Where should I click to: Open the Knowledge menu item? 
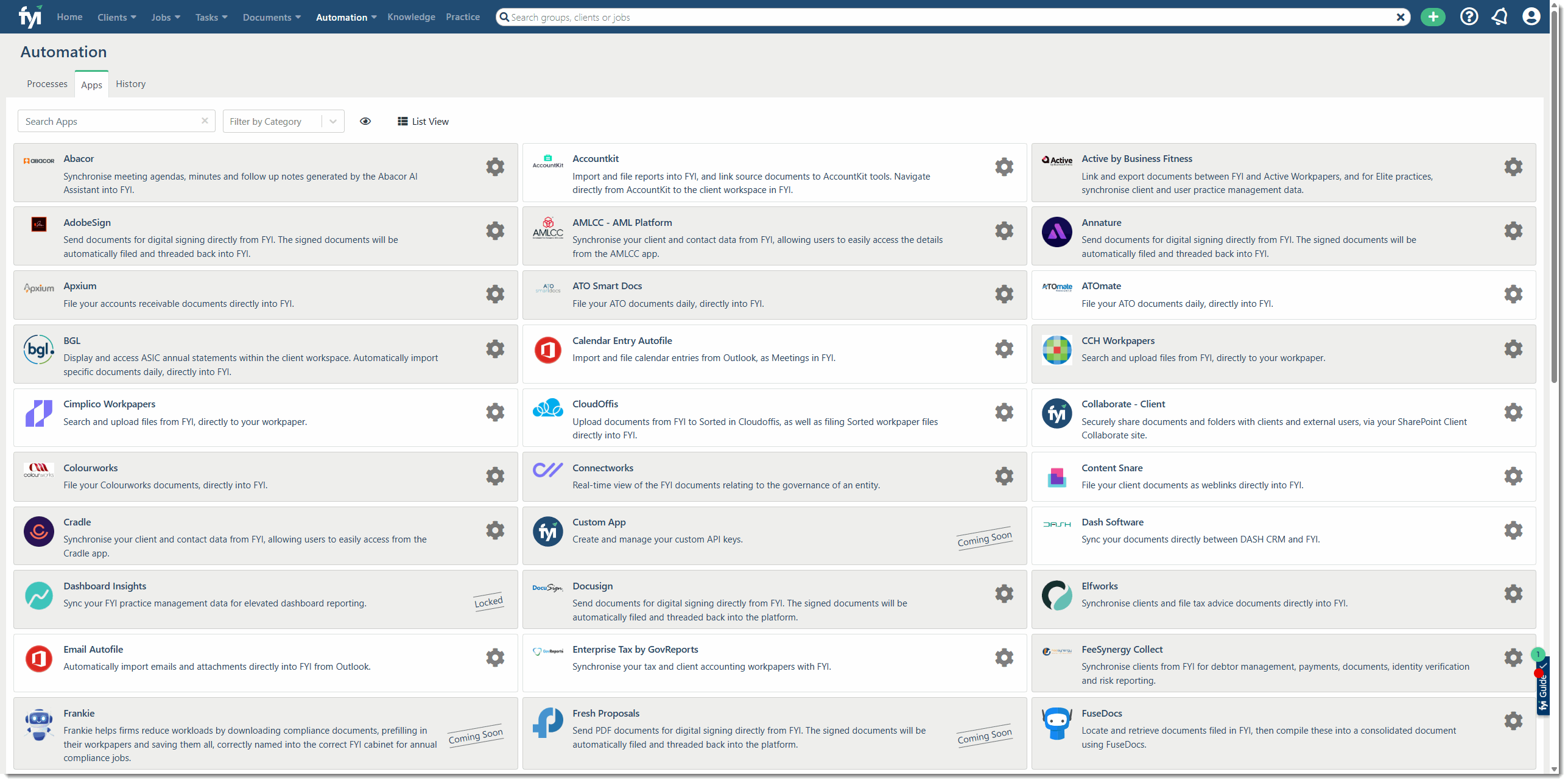pos(411,17)
